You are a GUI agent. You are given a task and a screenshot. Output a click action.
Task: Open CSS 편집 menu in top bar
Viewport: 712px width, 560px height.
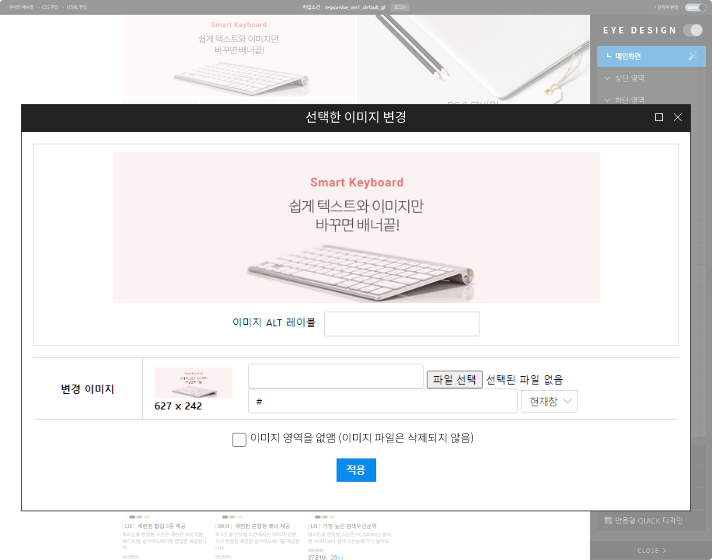[x=49, y=7]
